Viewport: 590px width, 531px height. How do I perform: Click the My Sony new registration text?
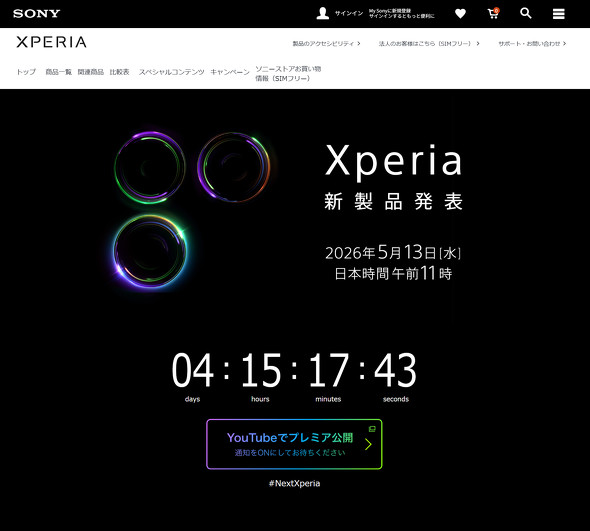pyautogui.click(x=401, y=13)
